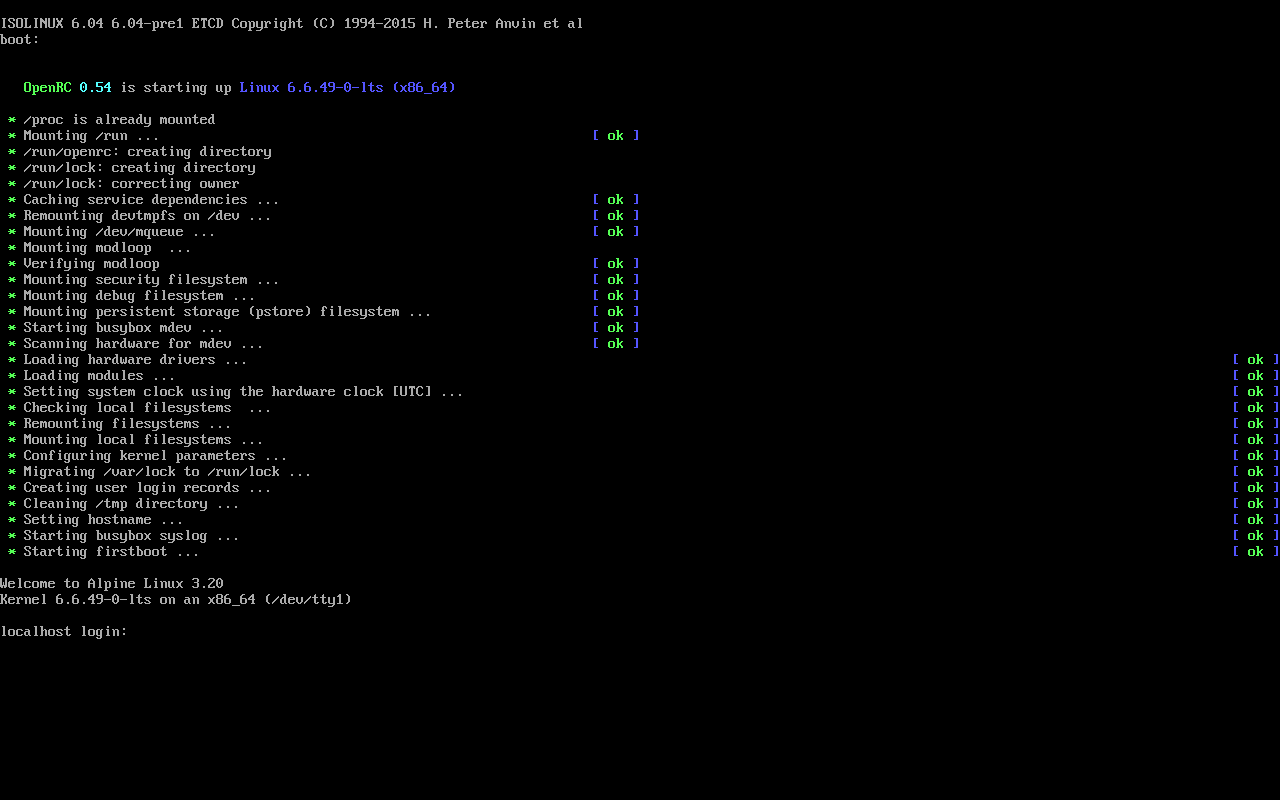Click the Configuring kernel parameters line
Screen dimensions: 1280x800
tap(155, 456)
